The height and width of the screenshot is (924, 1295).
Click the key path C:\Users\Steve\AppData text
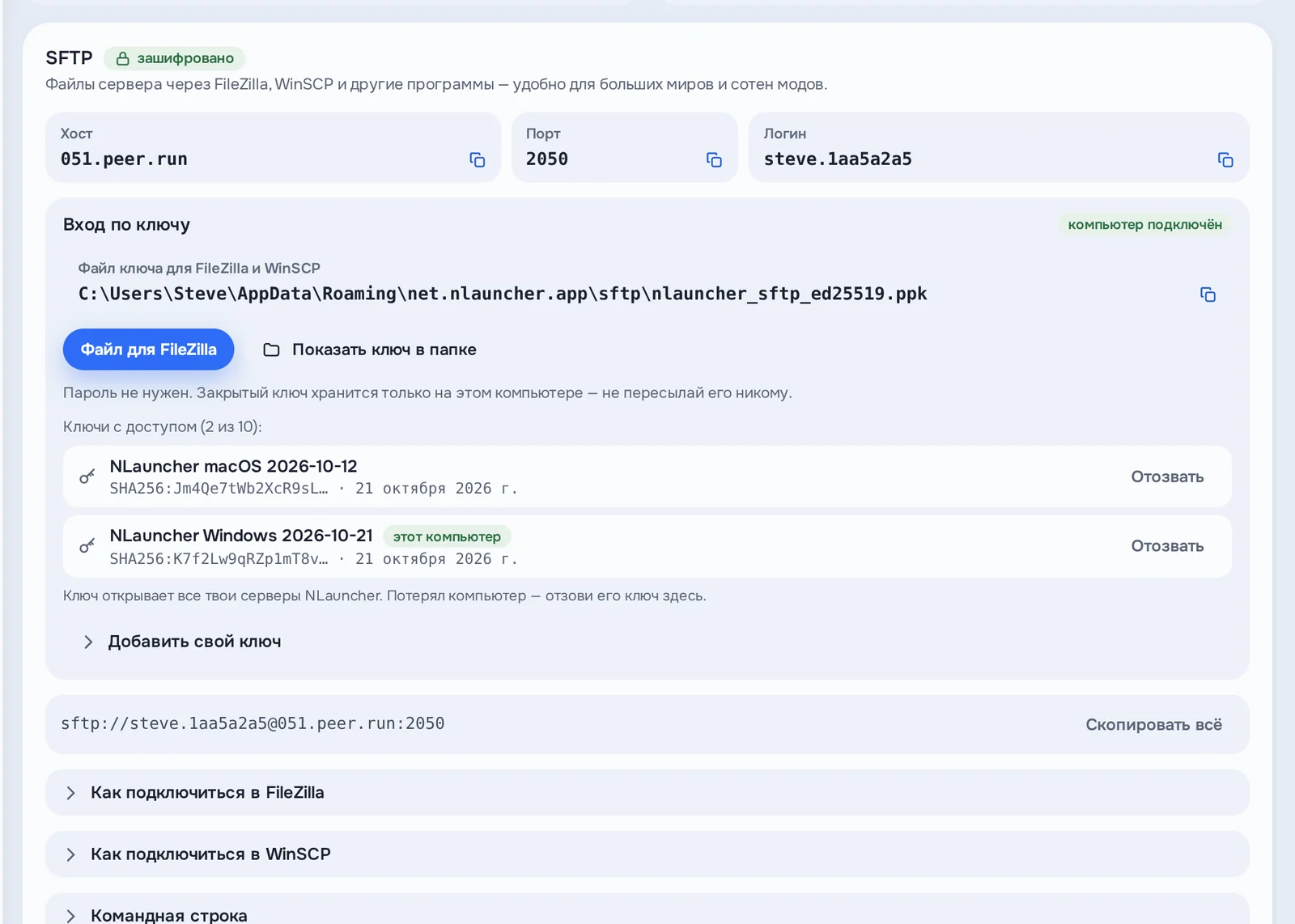[x=503, y=294]
